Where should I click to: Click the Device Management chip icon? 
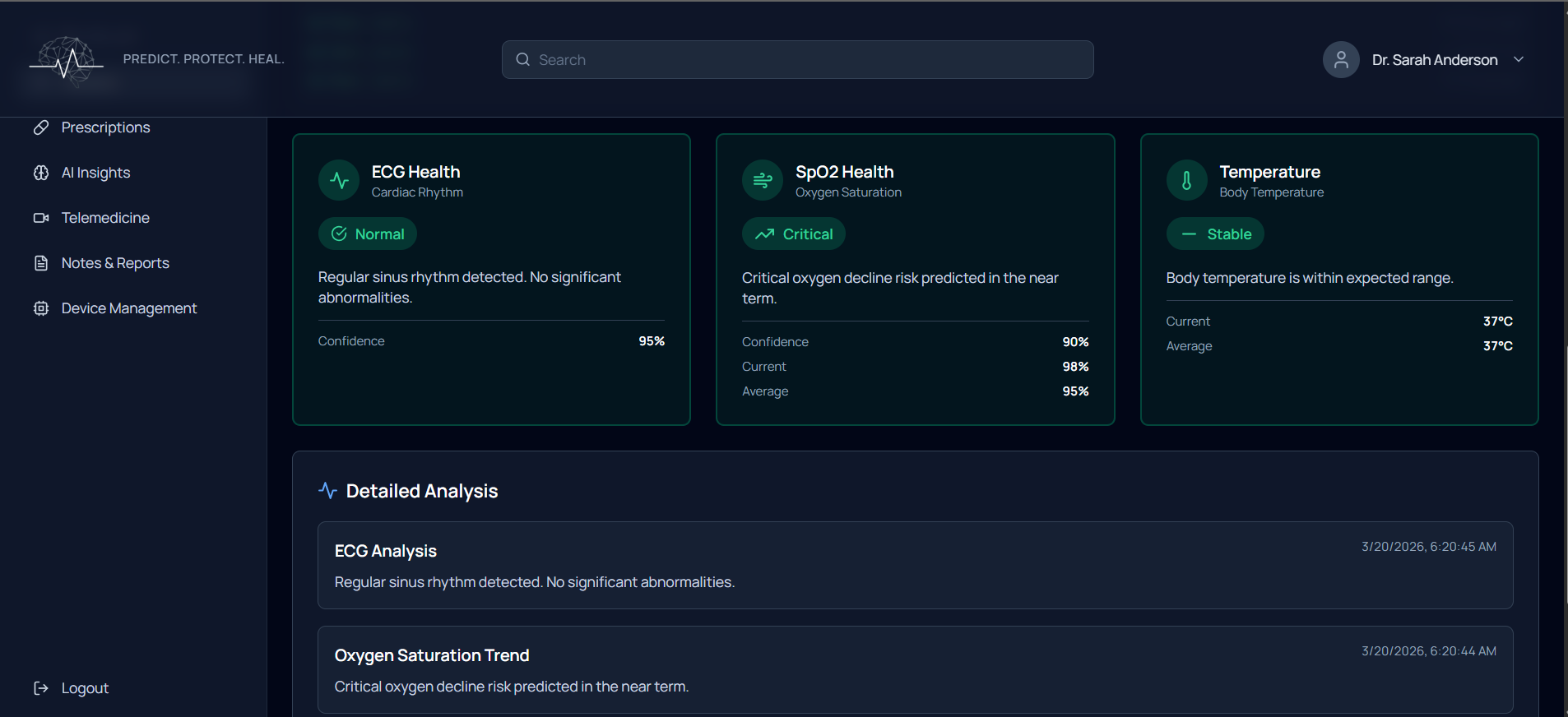coord(41,308)
